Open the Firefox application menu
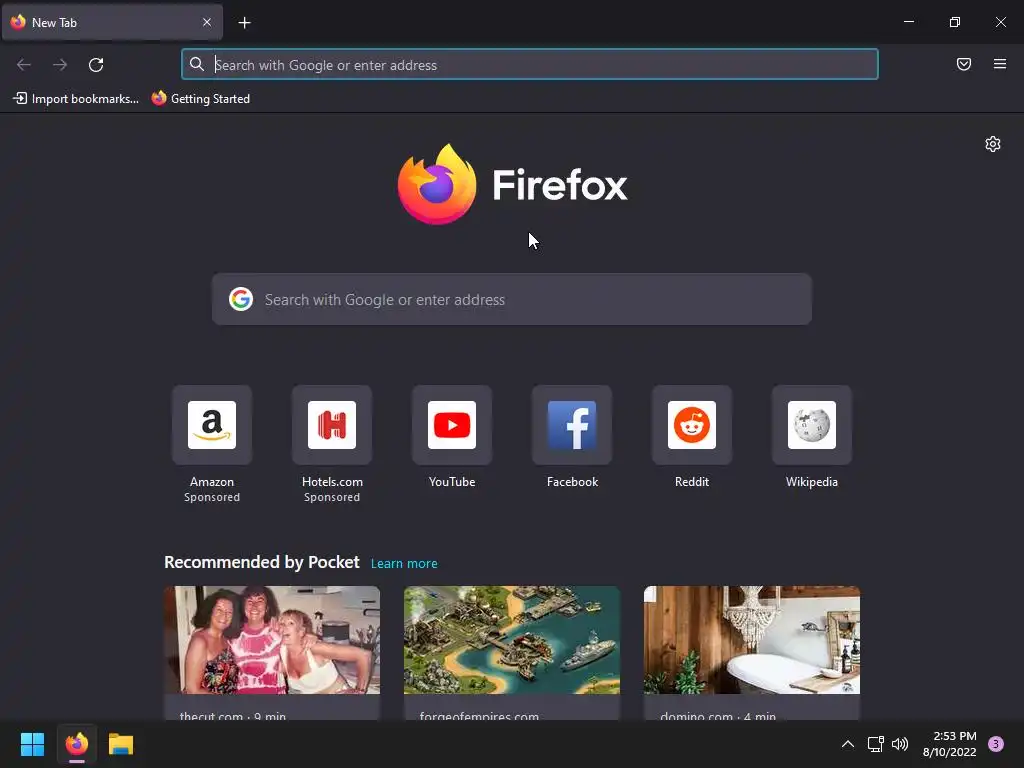The height and width of the screenshot is (768, 1024). click(1000, 64)
